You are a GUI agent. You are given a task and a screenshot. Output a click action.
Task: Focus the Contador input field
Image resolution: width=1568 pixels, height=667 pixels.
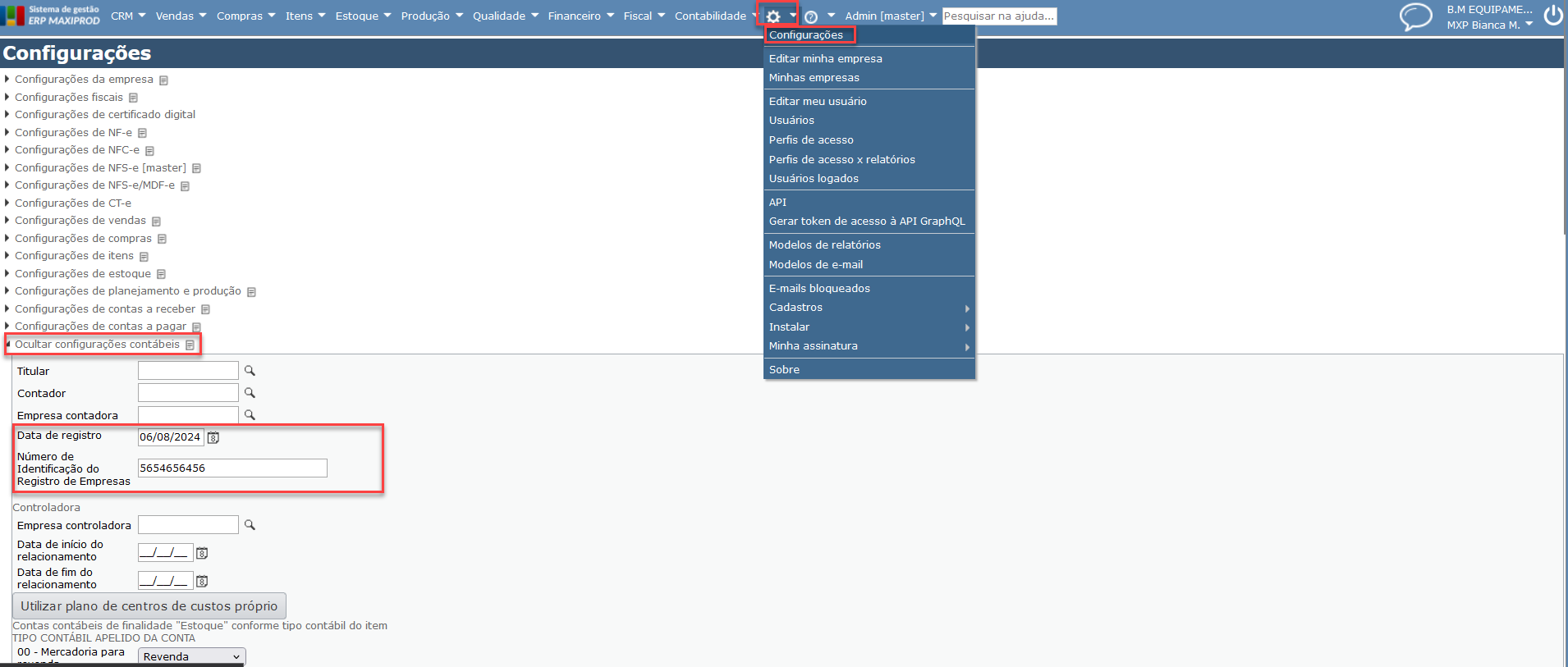[188, 393]
